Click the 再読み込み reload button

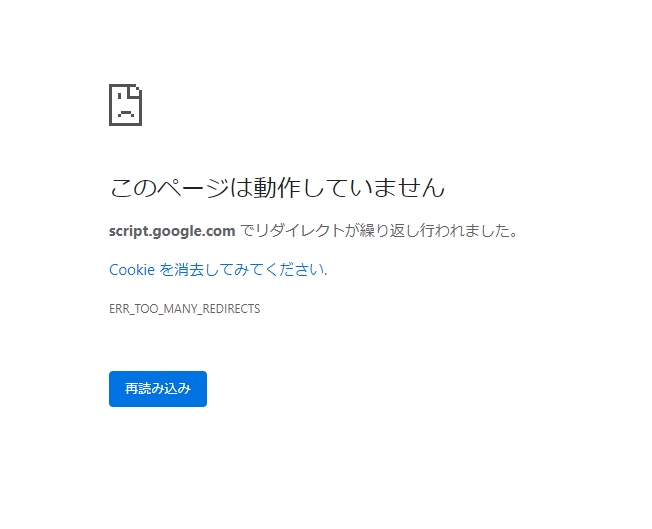pyautogui.click(x=158, y=389)
